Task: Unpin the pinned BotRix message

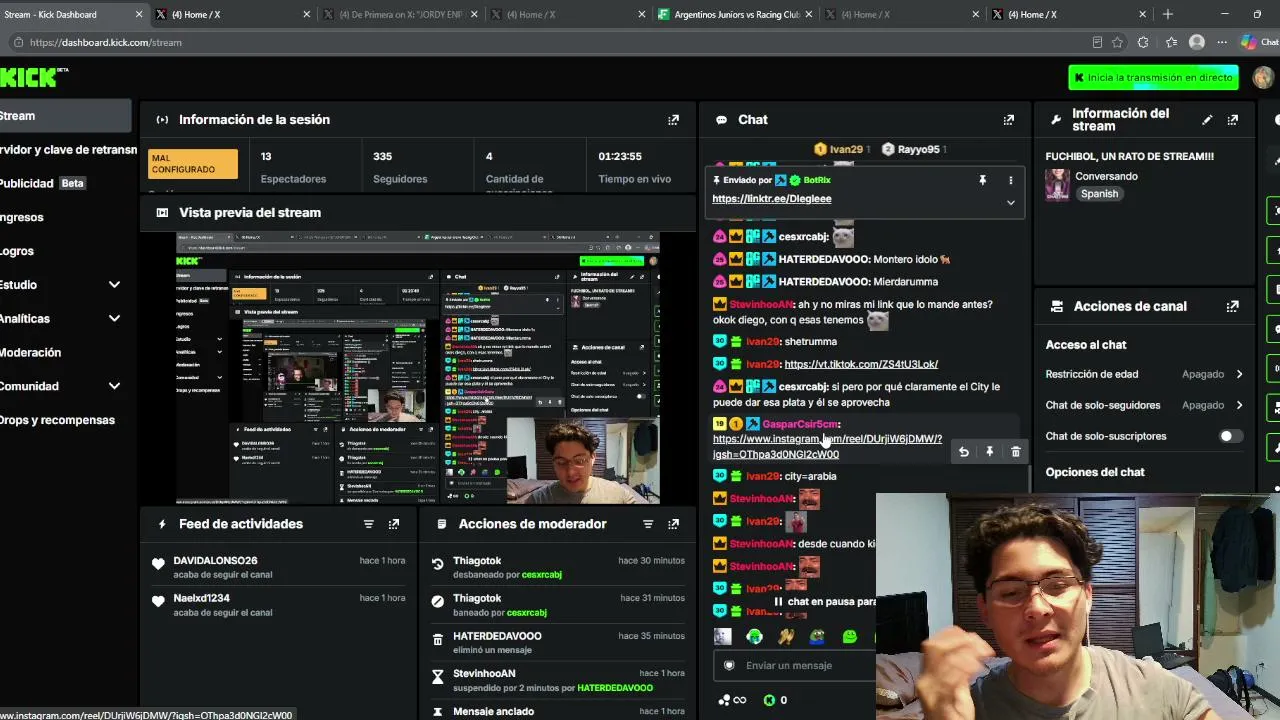Action: pyautogui.click(x=982, y=180)
